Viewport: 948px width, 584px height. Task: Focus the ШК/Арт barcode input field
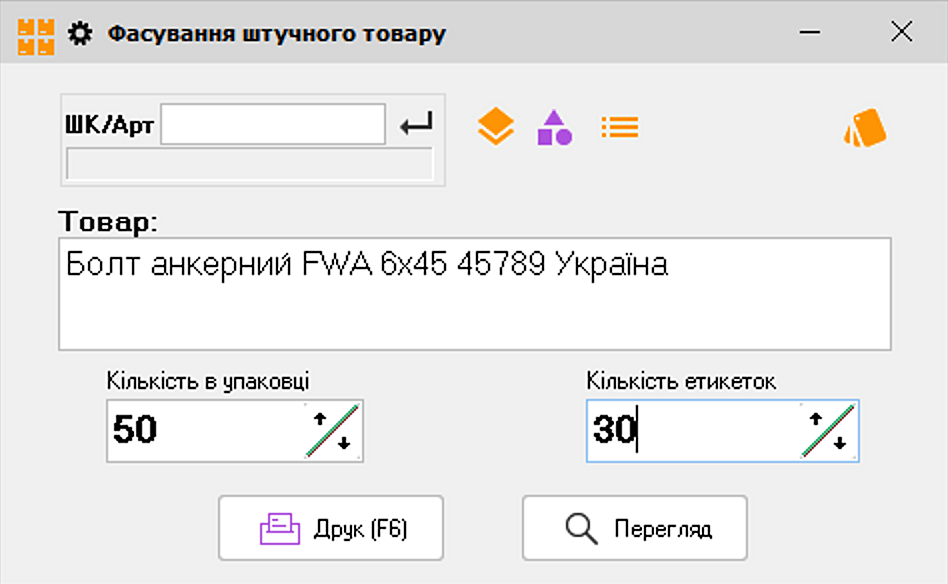tap(272, 125)
